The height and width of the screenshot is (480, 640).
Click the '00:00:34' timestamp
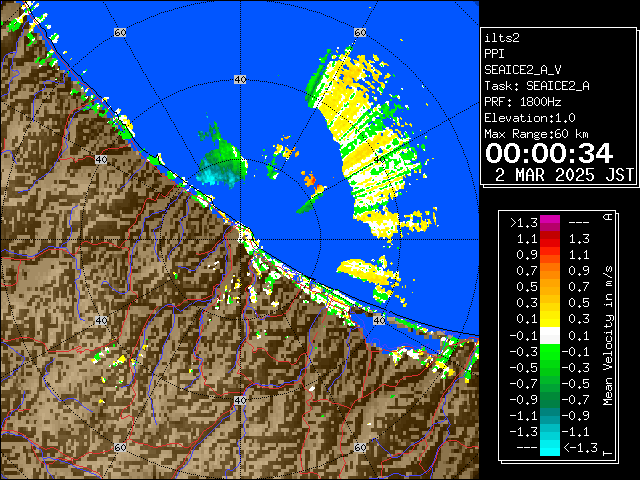pos(549,153)
